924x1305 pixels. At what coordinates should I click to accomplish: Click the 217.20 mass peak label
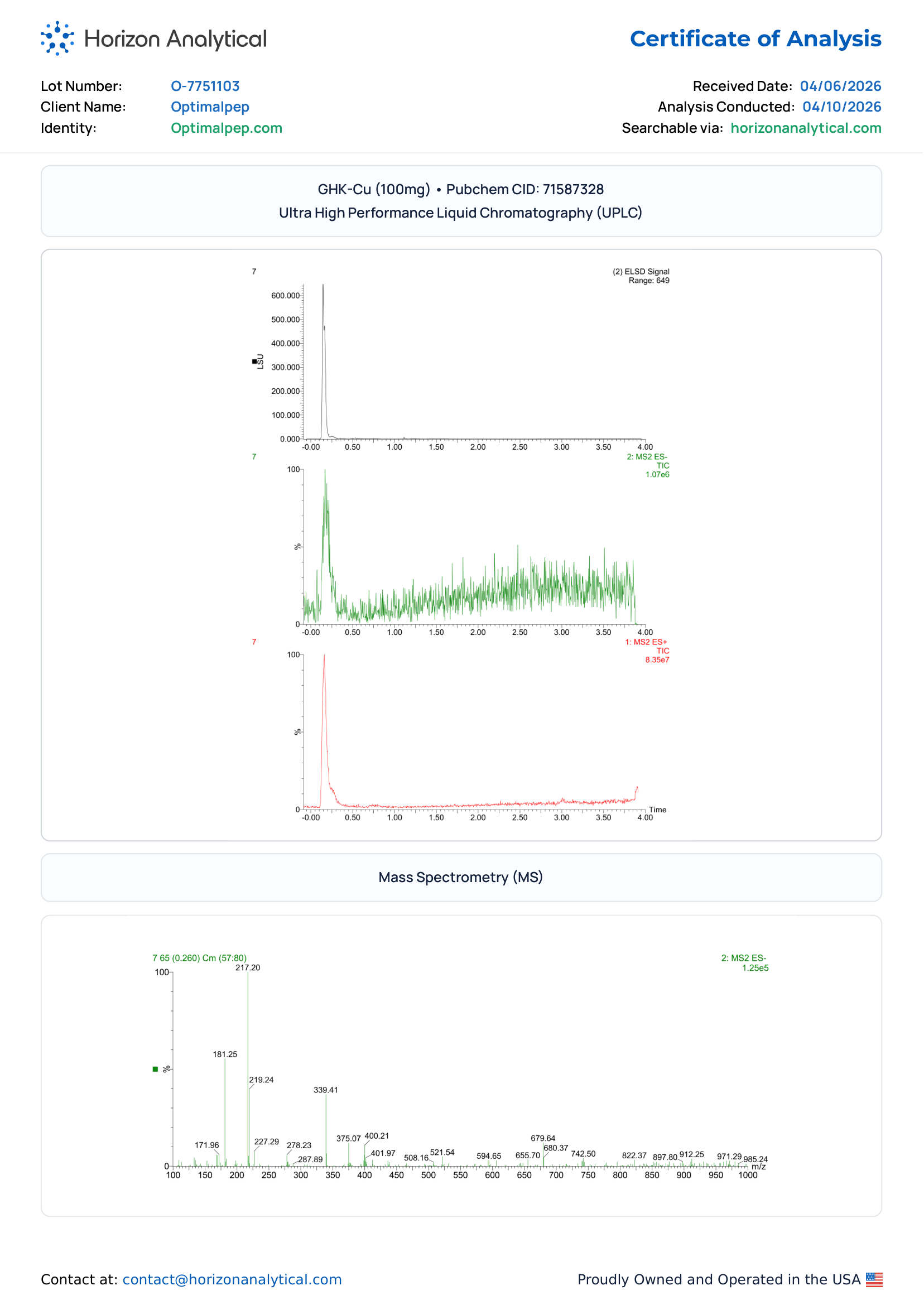coord(248,968)
